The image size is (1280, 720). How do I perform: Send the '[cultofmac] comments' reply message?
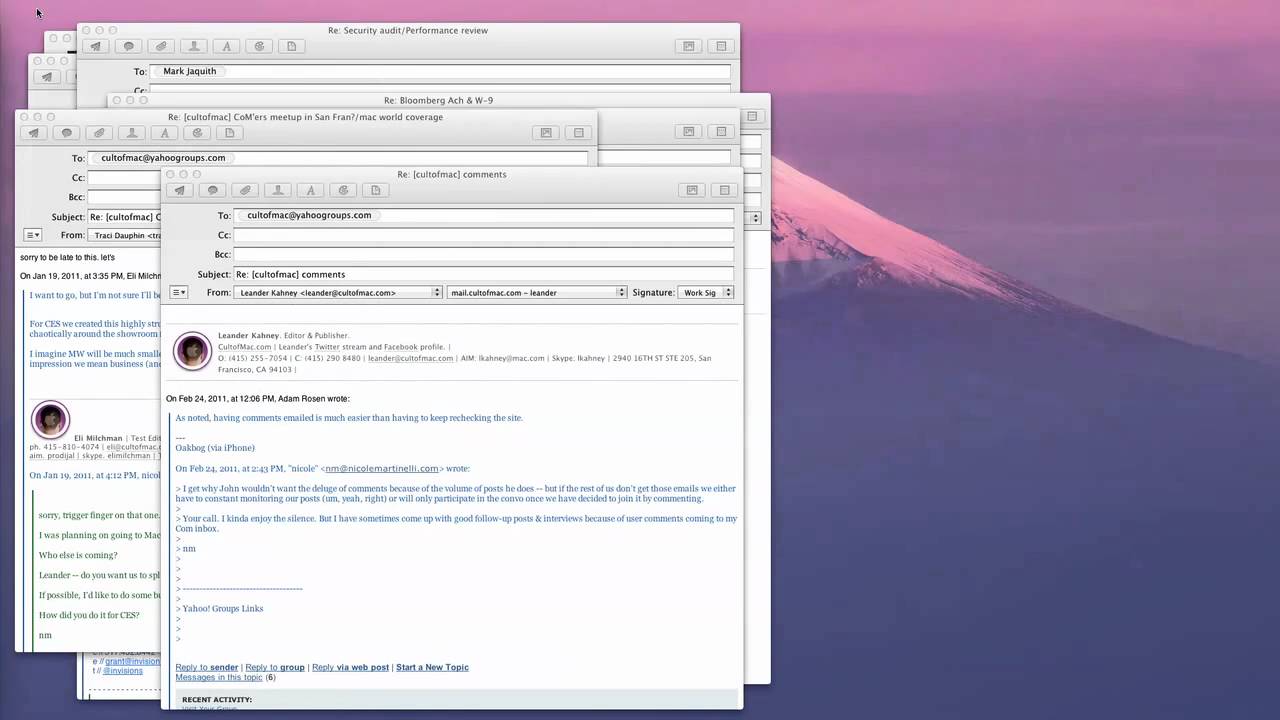click(180, 190)
